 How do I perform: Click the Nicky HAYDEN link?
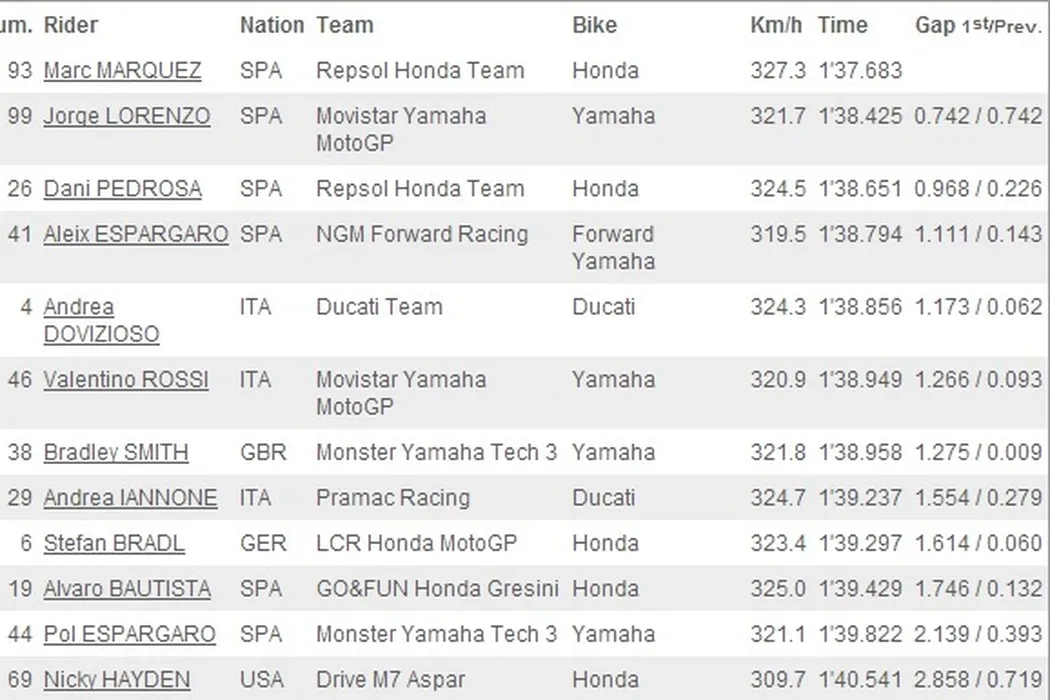116,680
